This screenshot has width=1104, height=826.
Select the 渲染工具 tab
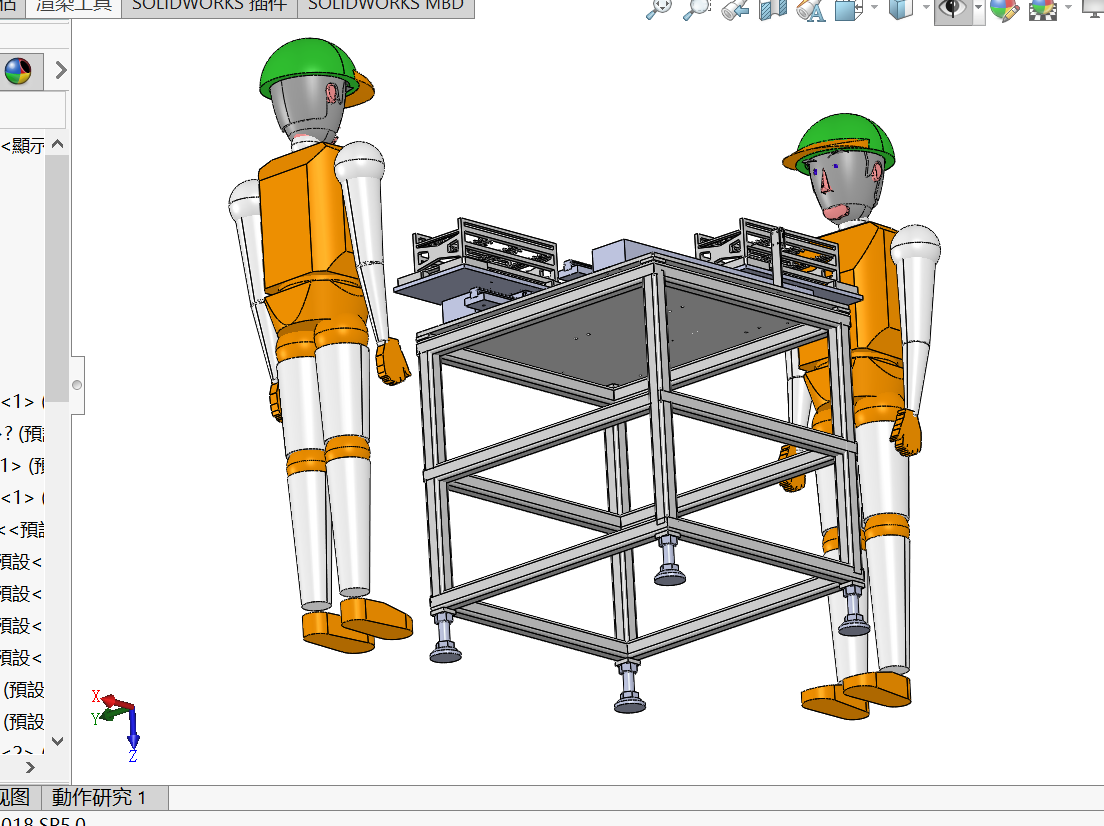pos(74,7)
